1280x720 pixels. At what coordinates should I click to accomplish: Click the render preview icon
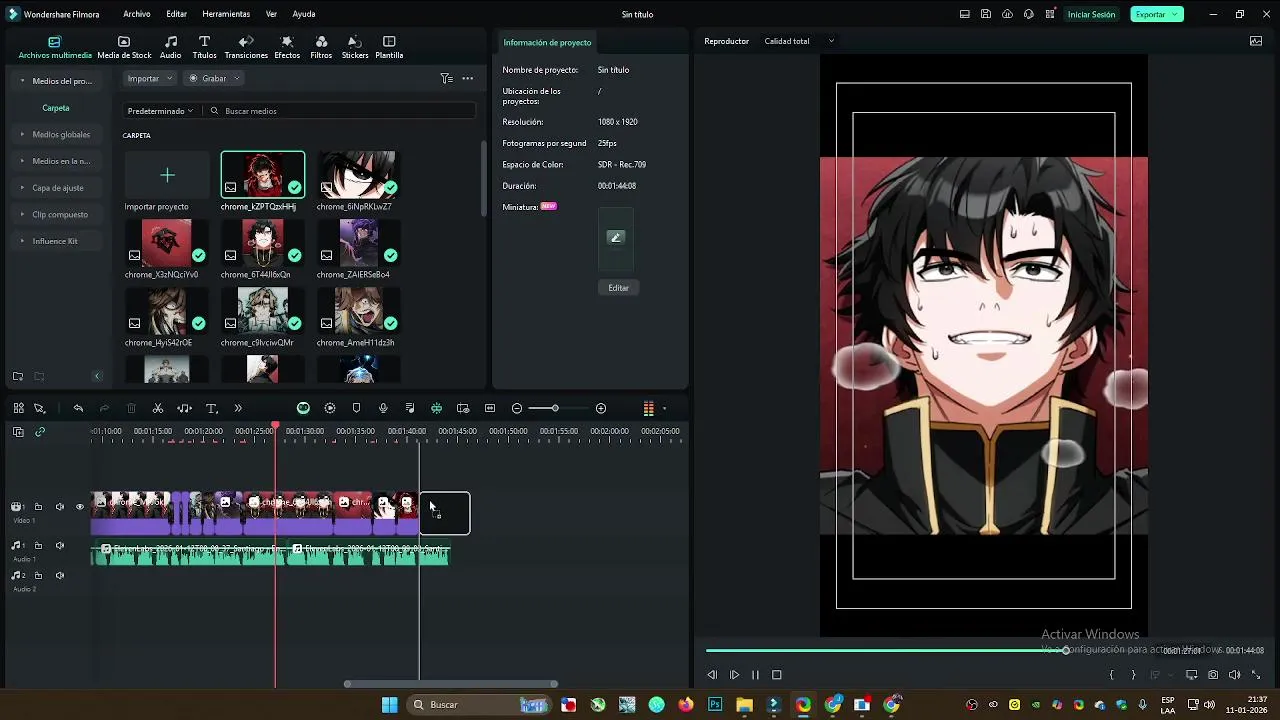[x=330, y=408]
